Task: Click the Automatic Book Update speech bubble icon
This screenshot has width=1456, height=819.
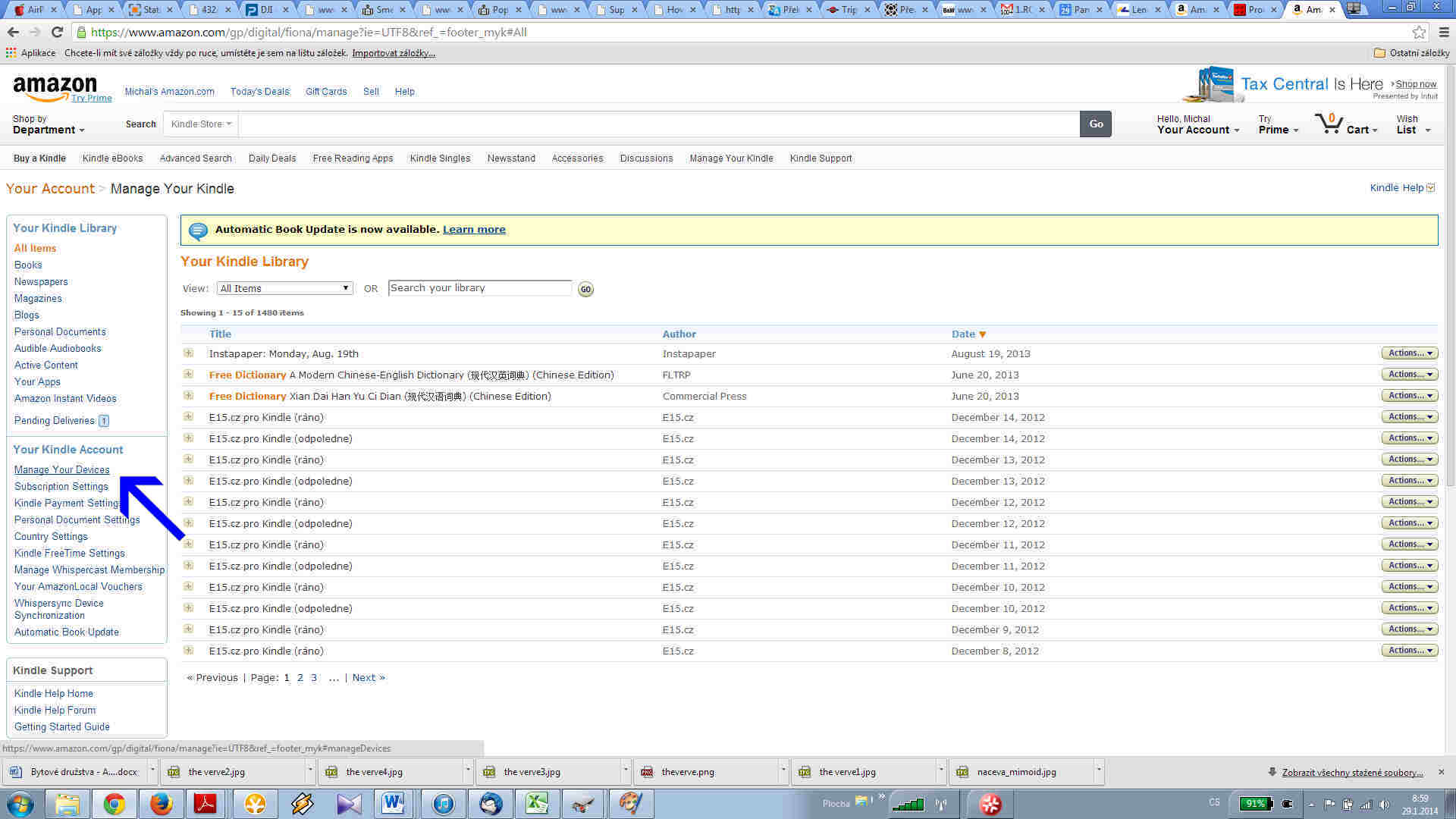Action: tap(198, 231)
